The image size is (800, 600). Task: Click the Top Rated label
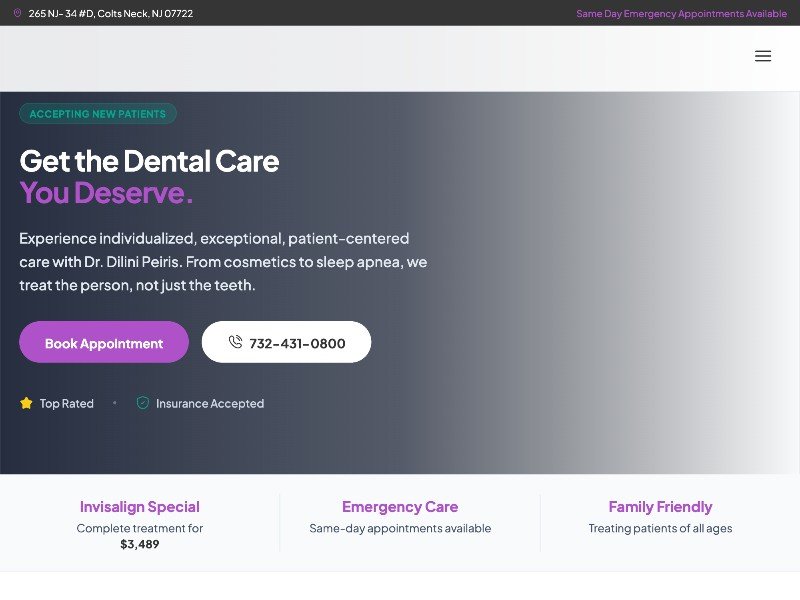(66, 404)
